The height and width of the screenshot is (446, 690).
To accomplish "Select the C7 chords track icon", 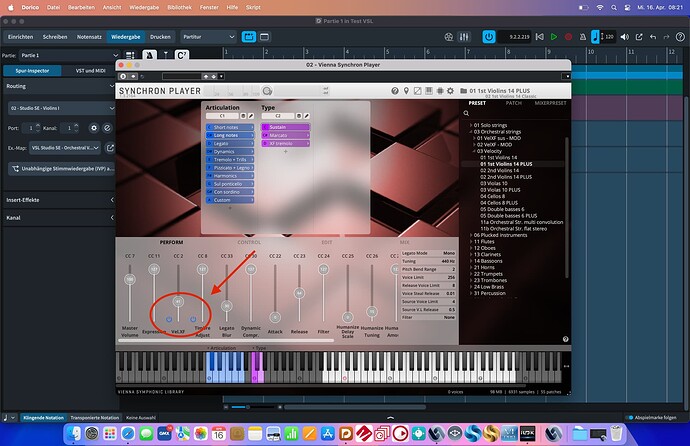I will 182,55.
